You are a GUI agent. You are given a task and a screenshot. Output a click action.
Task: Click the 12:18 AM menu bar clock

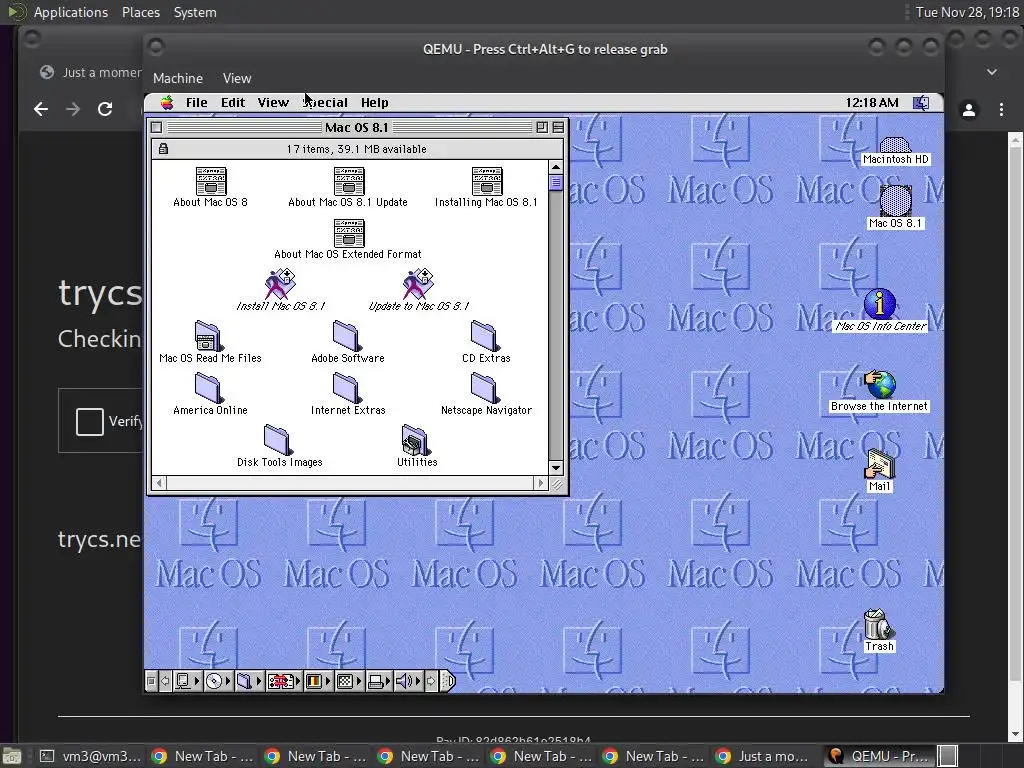[872, 103]
